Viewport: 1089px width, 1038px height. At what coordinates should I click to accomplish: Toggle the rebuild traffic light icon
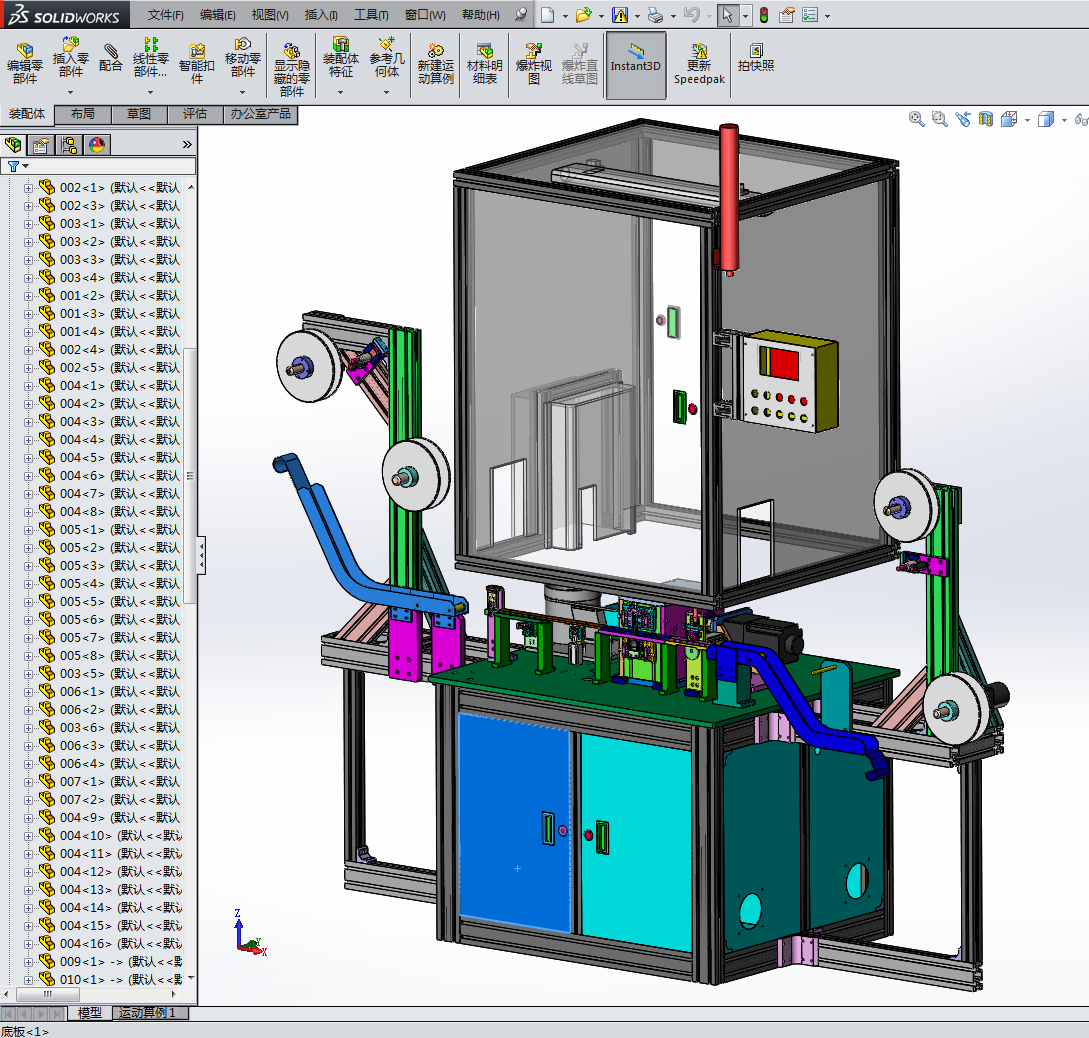(x=763, y=15)
